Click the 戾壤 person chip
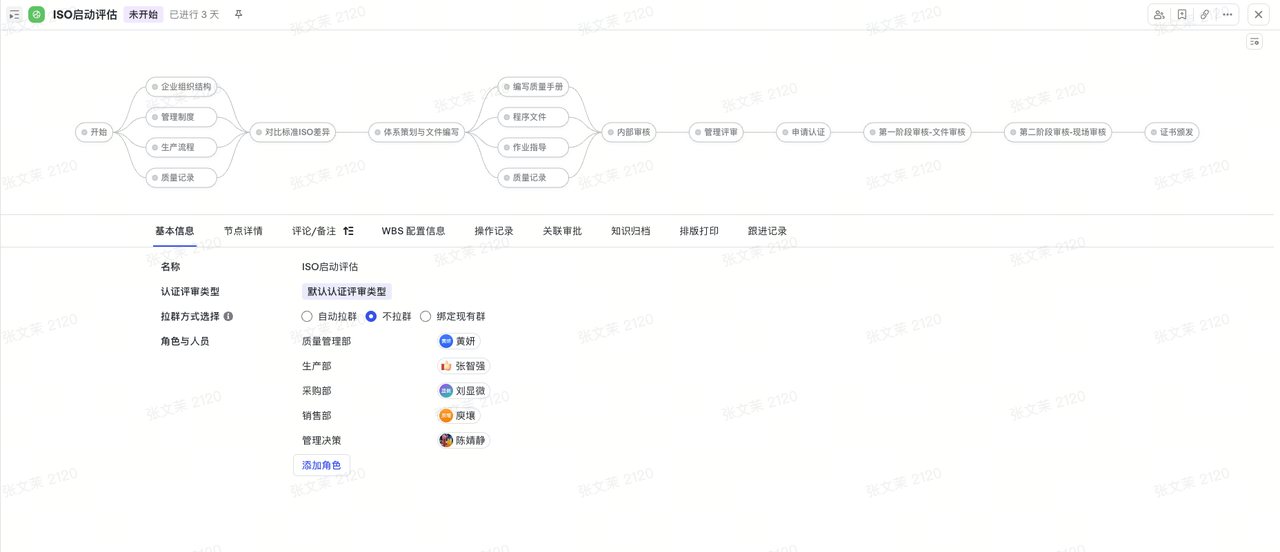Viewport: 1280px width, 552px height. [459, 416]
